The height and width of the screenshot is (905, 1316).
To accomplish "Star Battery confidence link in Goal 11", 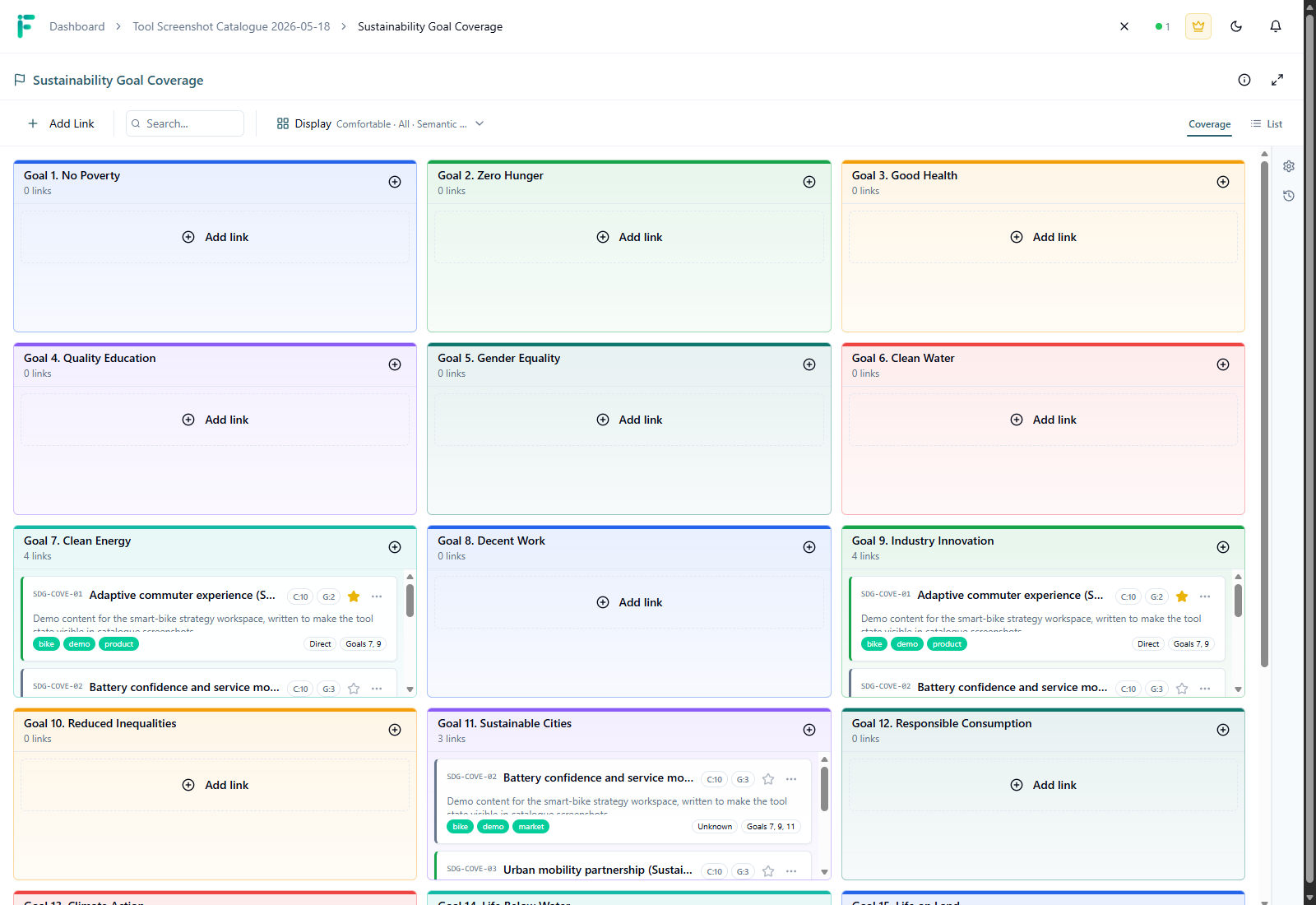I will [768, 779].
